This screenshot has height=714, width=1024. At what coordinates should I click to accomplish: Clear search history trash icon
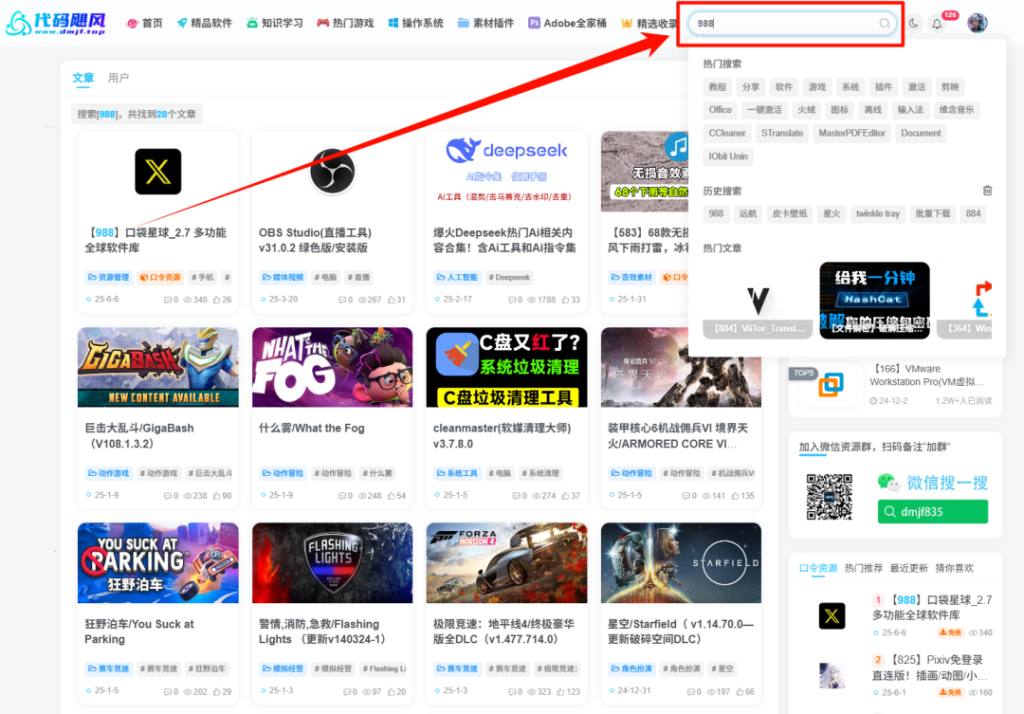[x=987, y=191]
